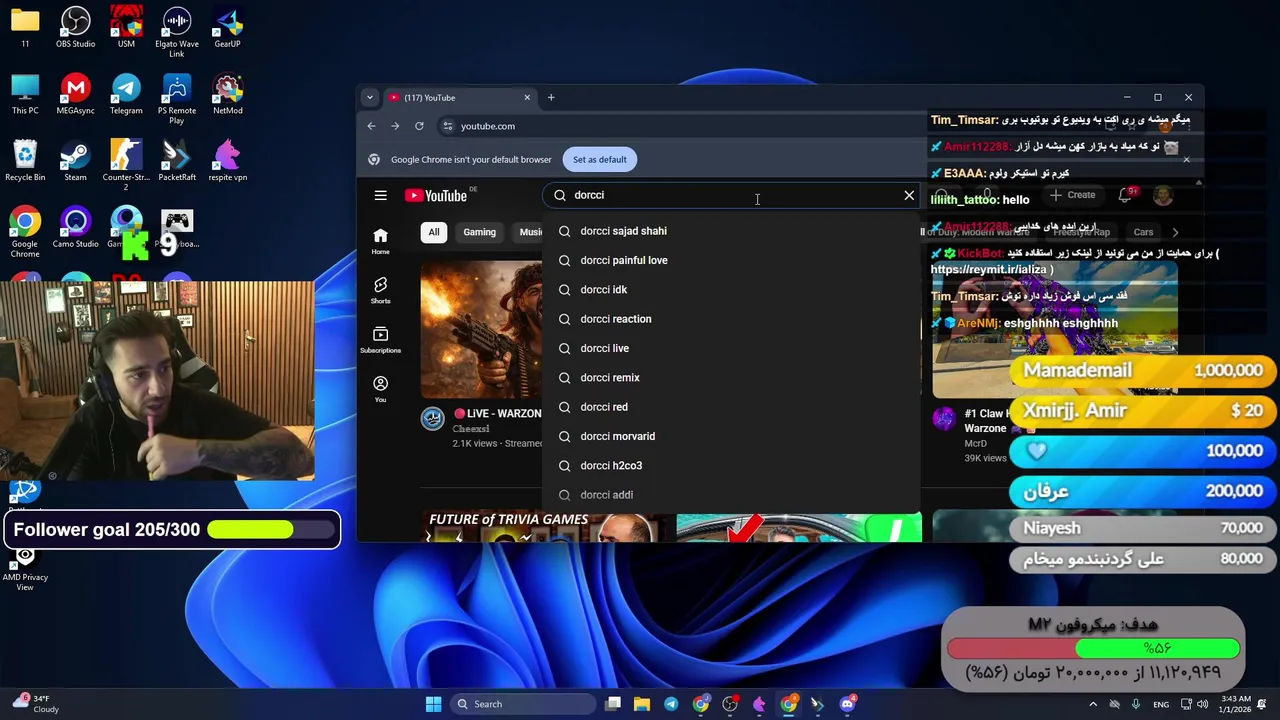Open the clock showing 3:43 AM
1280x720 pixels.
1235,704
